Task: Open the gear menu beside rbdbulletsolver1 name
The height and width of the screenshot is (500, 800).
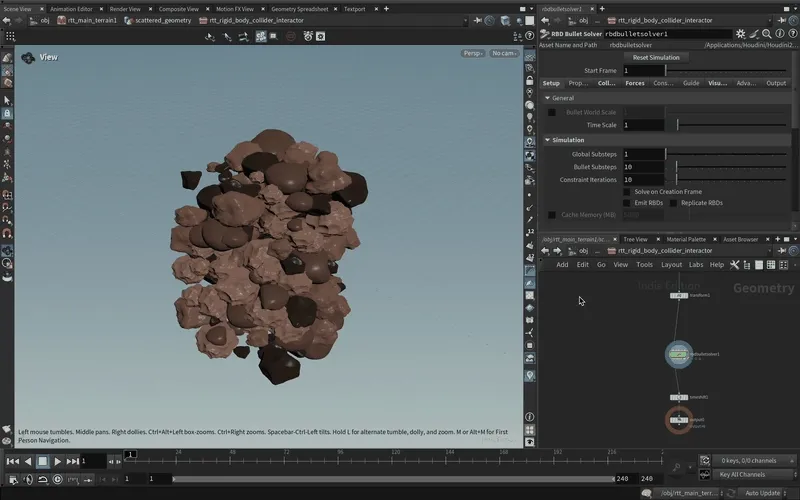Action: point(740,34)
